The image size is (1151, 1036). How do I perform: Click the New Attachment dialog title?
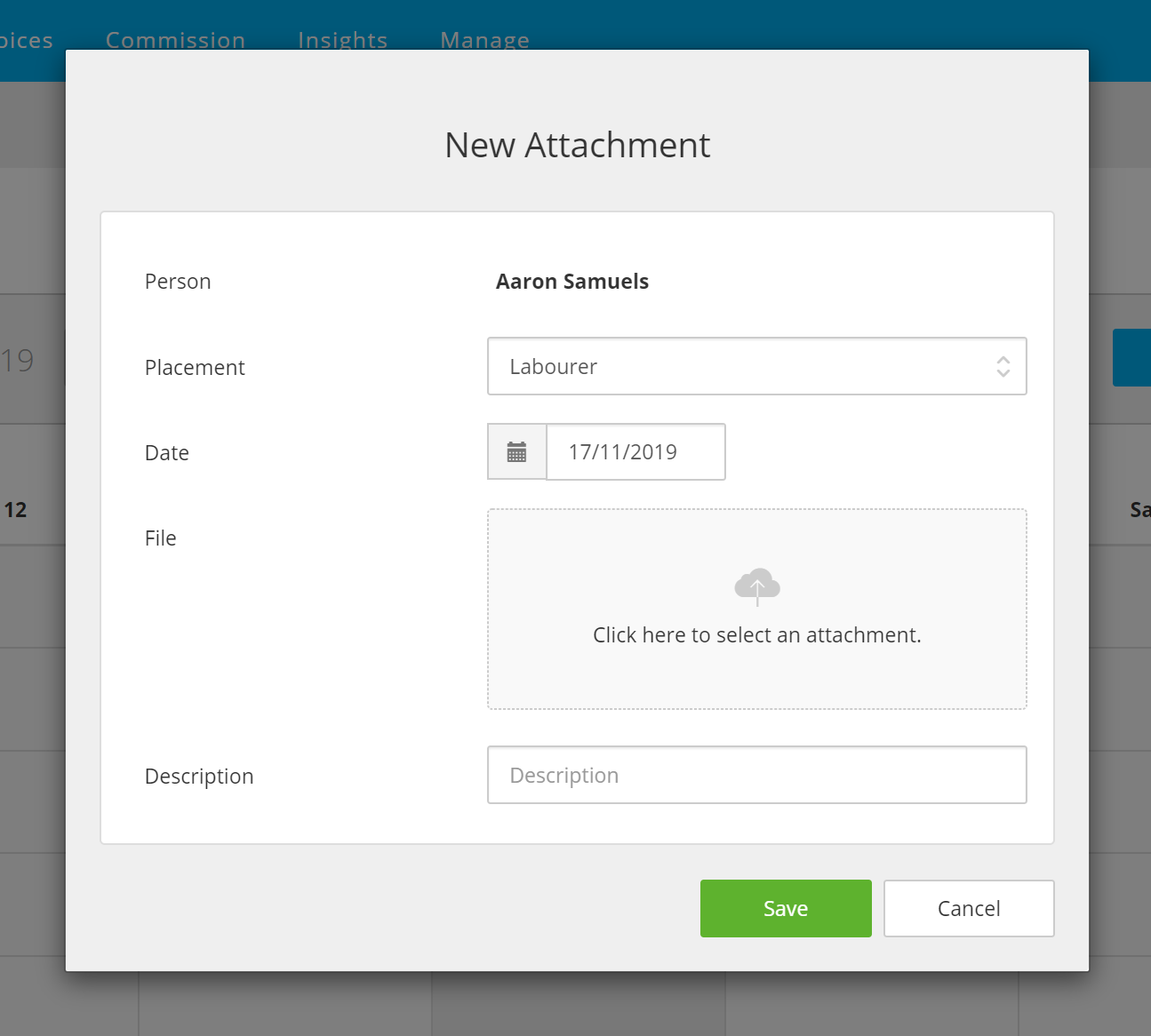[x=578, y=145]
